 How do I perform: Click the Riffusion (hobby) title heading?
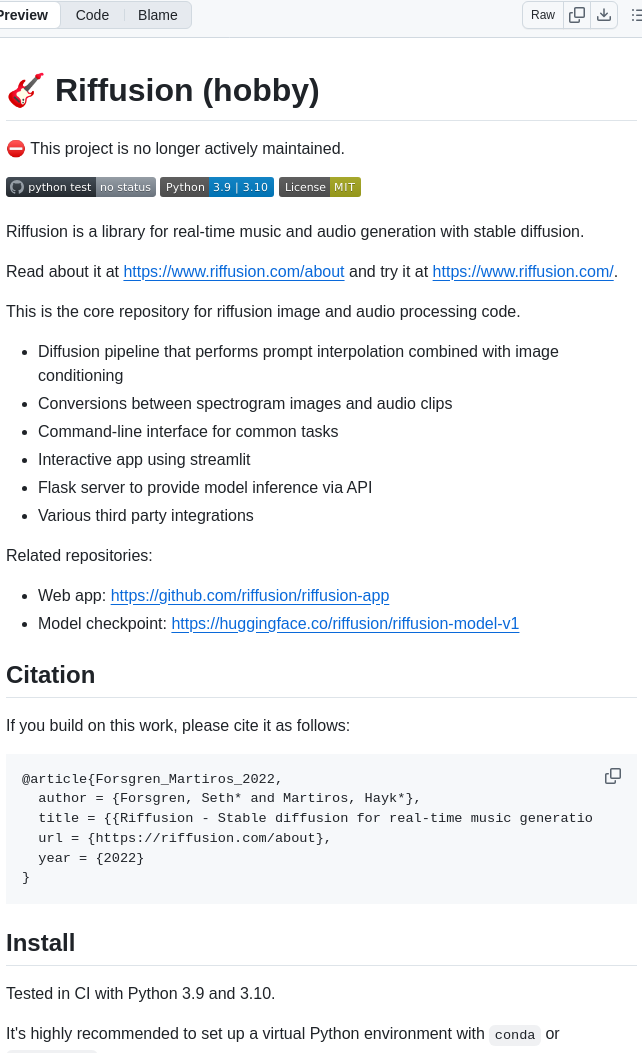point(187,90)
